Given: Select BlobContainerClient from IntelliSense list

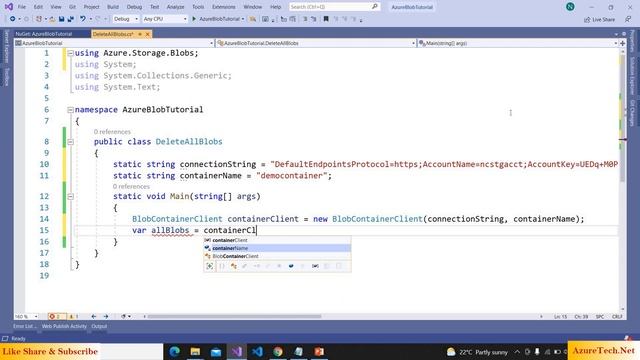Looking at the screenshot, I should click(x=277, y=256).
